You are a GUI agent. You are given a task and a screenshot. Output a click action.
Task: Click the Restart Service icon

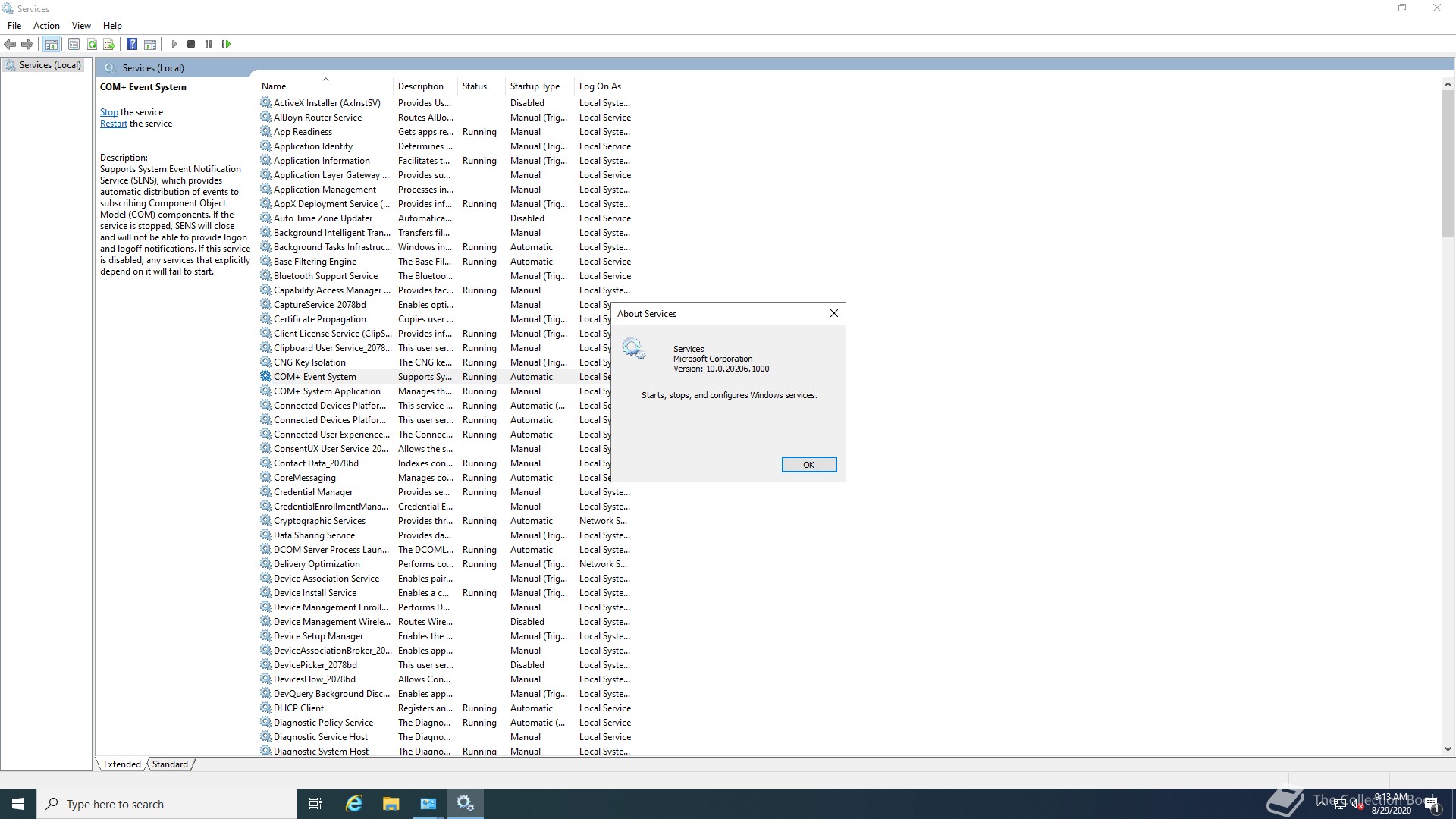pos(226,44)
